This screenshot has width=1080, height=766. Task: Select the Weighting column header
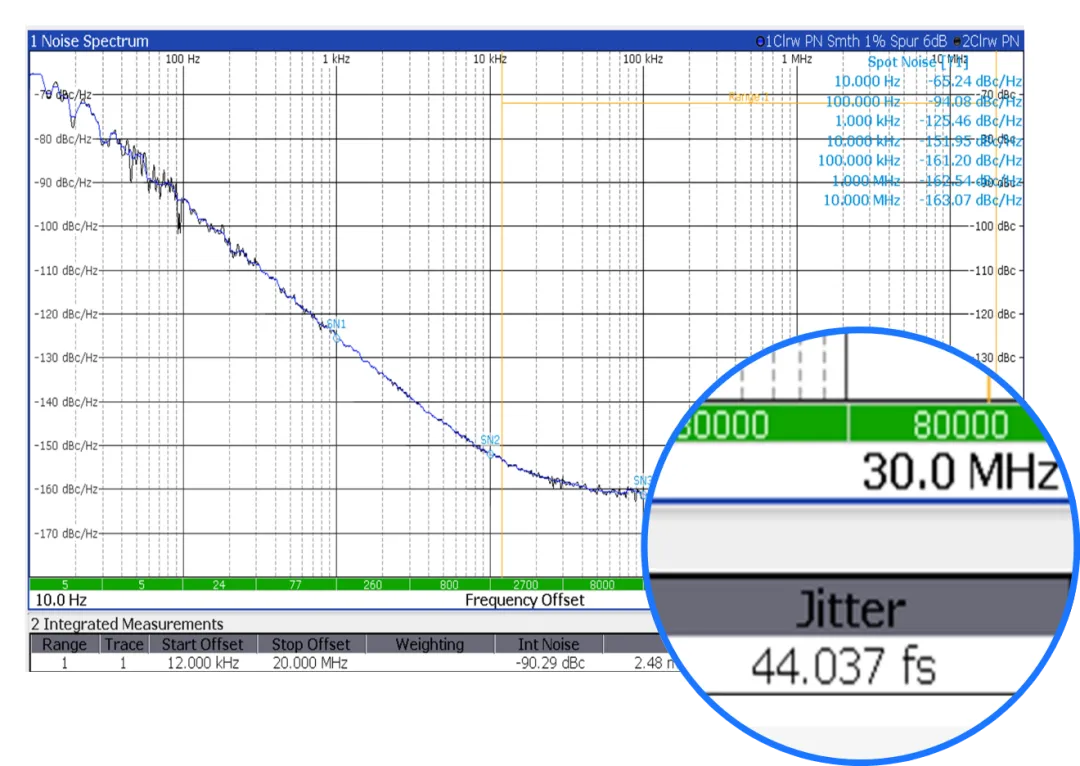[429, 644]
